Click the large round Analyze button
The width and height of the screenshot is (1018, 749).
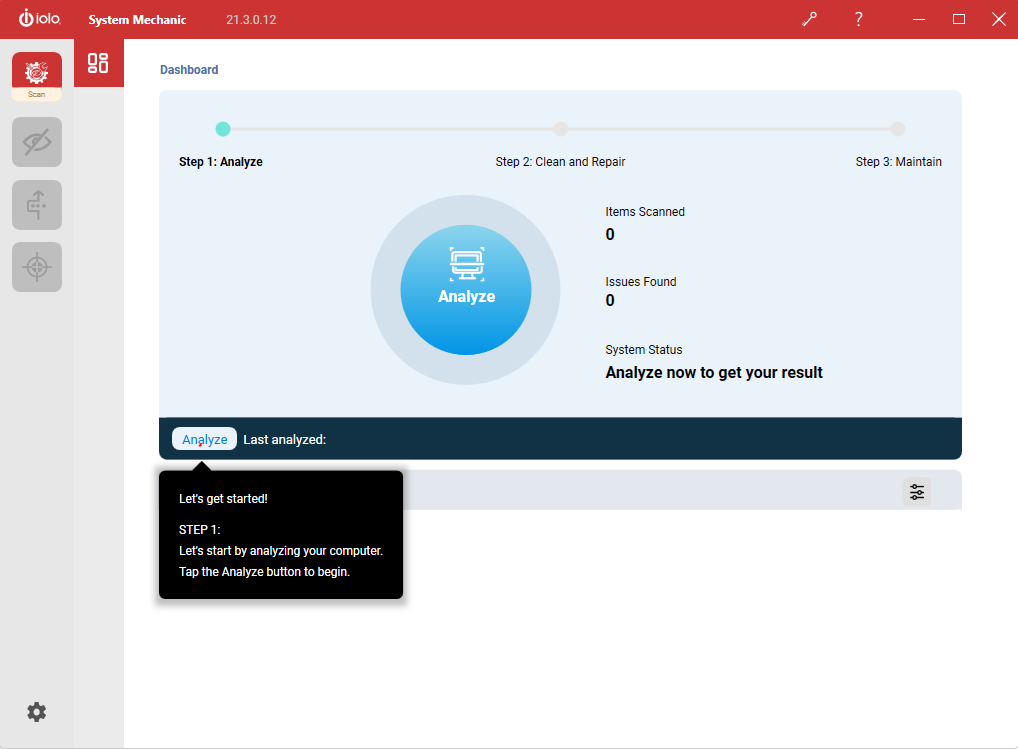pos(466,289)
